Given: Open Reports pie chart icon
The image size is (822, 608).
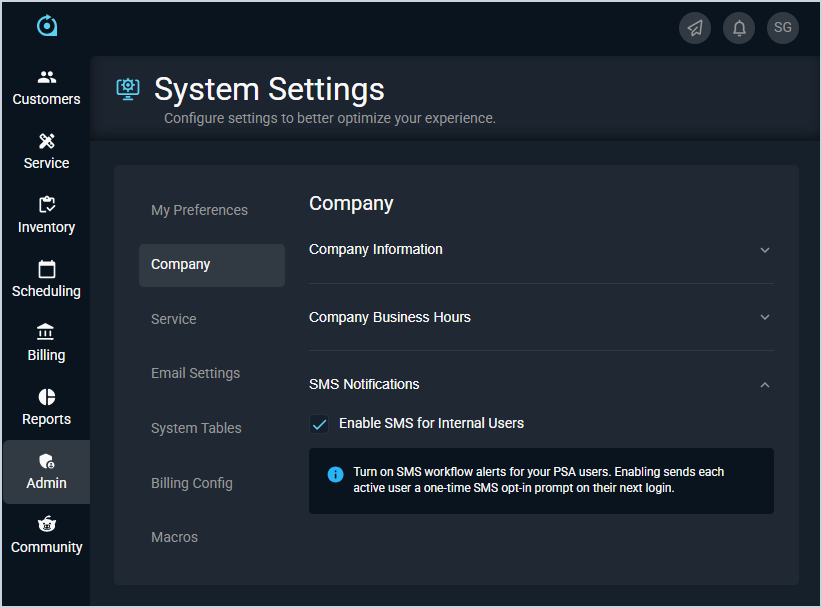Looking at the screenshot, I should pos(46,397).
